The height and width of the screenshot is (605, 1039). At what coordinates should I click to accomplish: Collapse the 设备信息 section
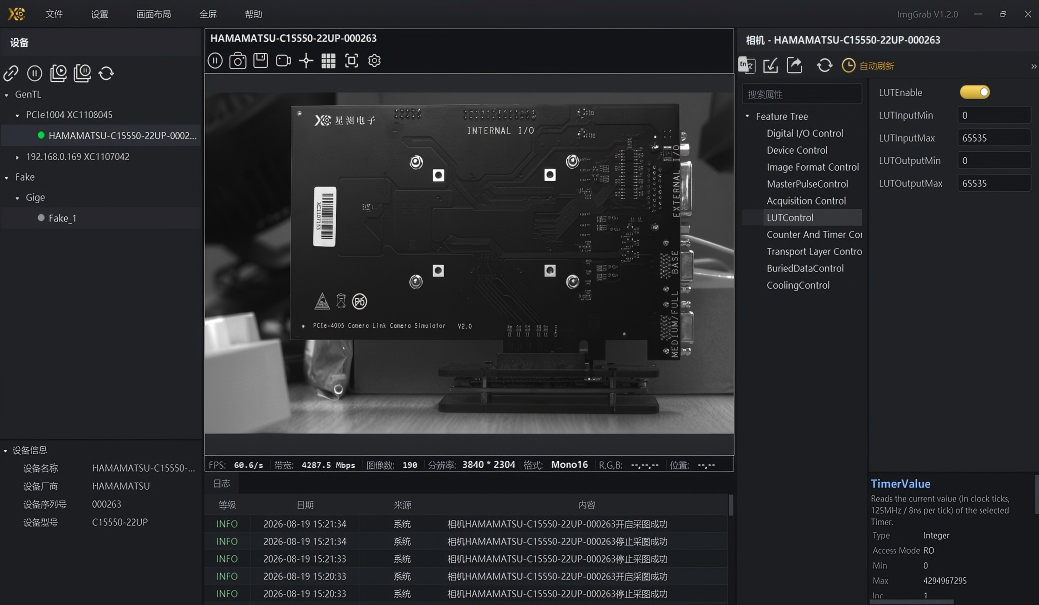6,451
